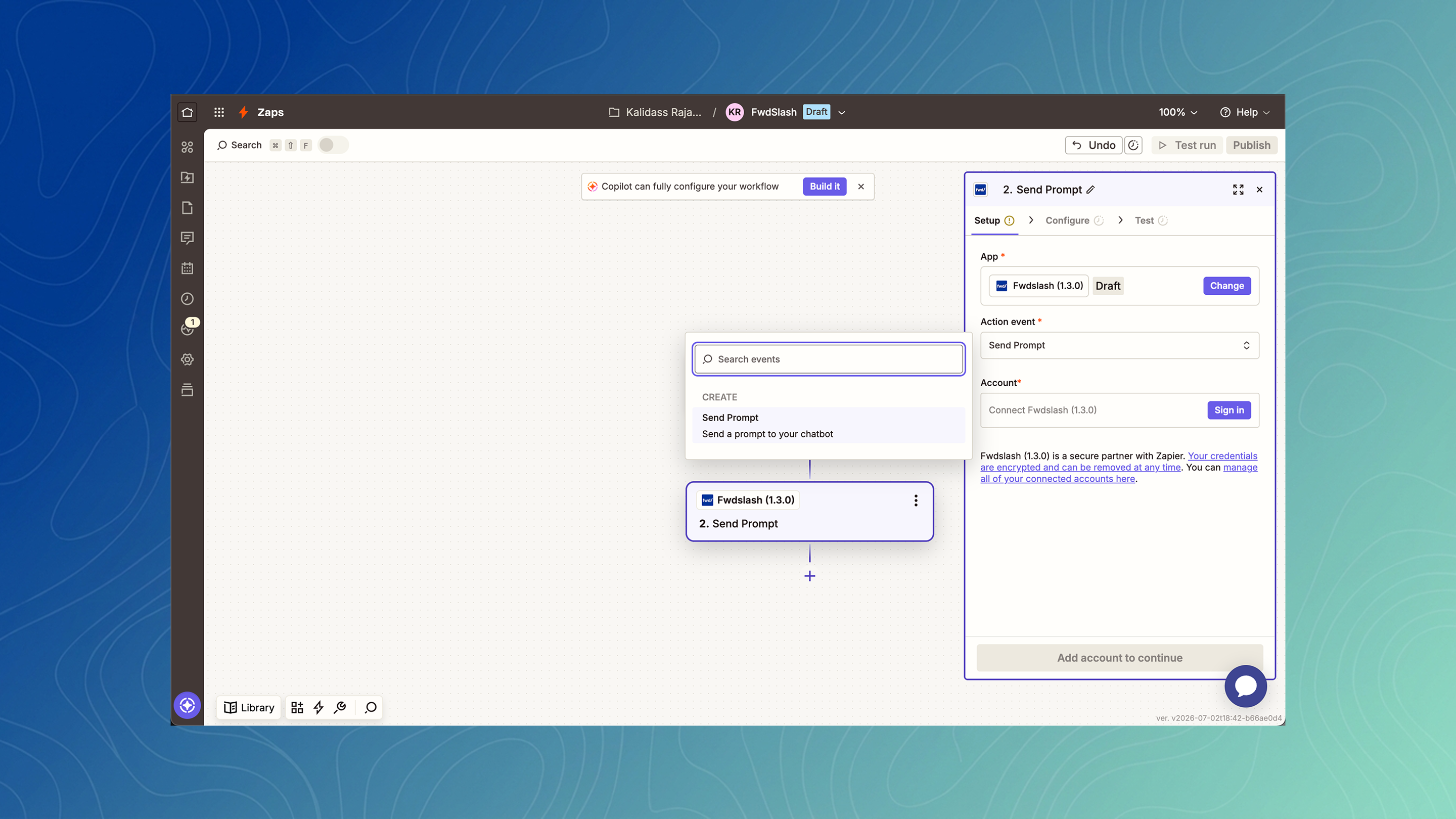This screenshot has height=819, width=1456.
Task: Expand the Send Prompt panel to fullscreen
Action: [x=1239, y=190]
